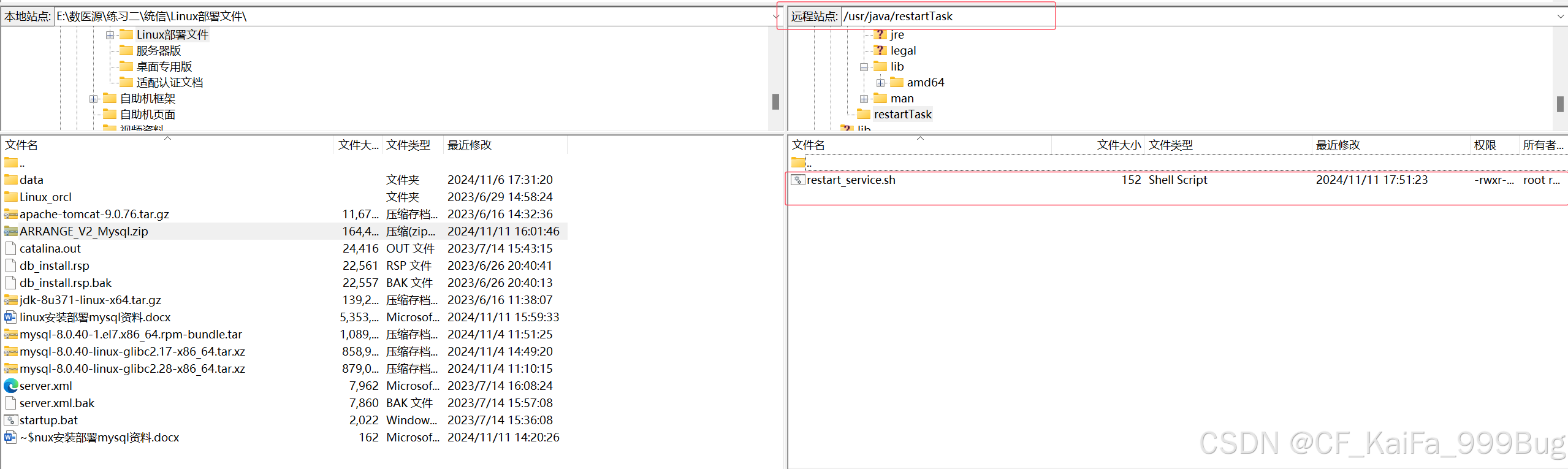Click the Shell Script file type cell
This screenshot has width=1568, height=469.
(1178, 180)
